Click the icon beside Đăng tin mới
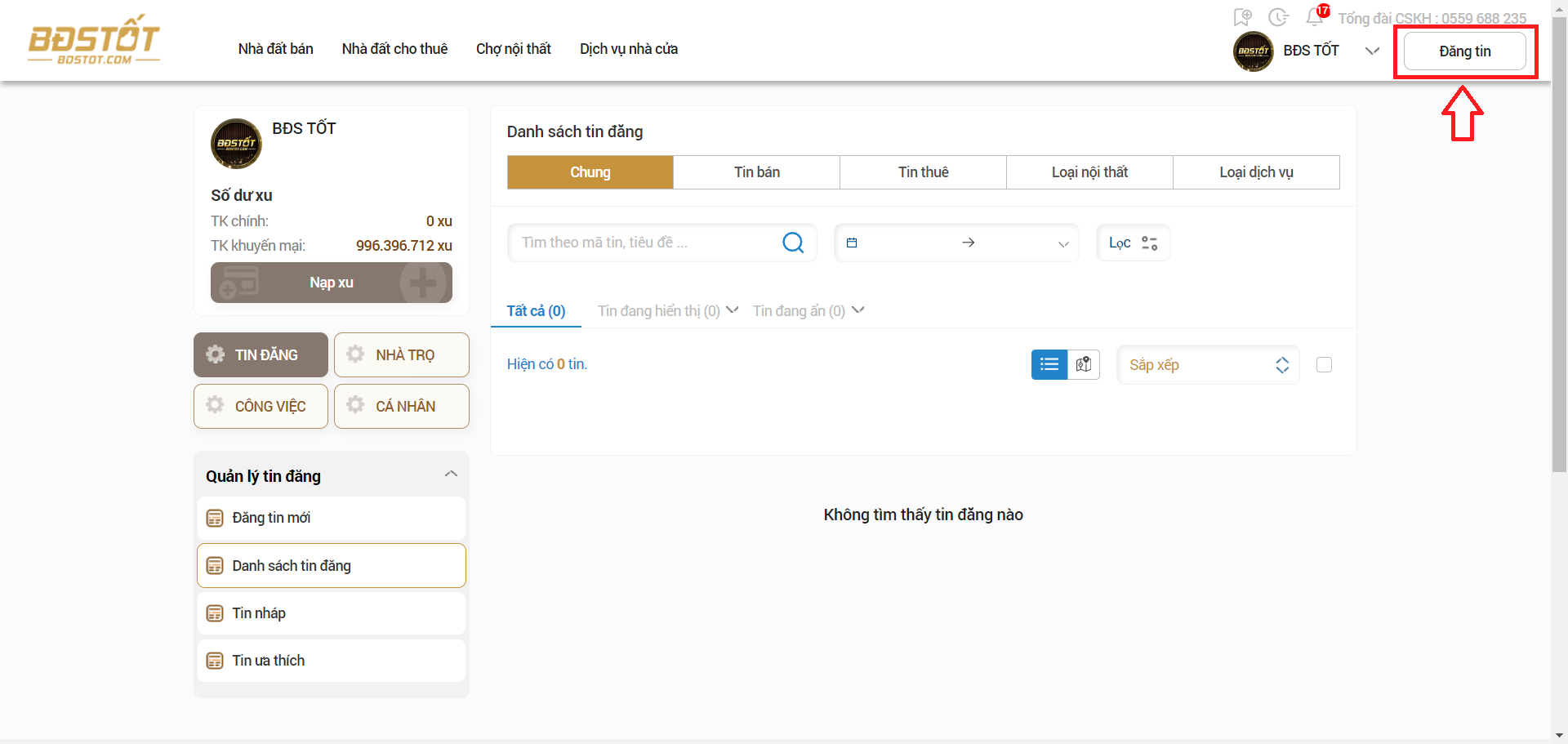Viewport: 1568px width, 744px height. [x=215, y=518]
